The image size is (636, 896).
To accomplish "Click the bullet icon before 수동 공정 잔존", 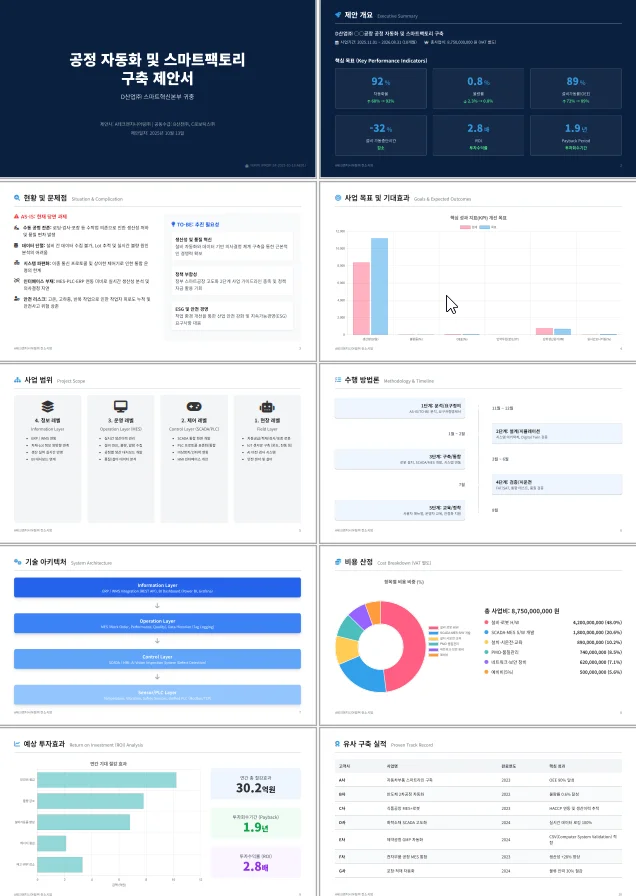I will (17, 227).
